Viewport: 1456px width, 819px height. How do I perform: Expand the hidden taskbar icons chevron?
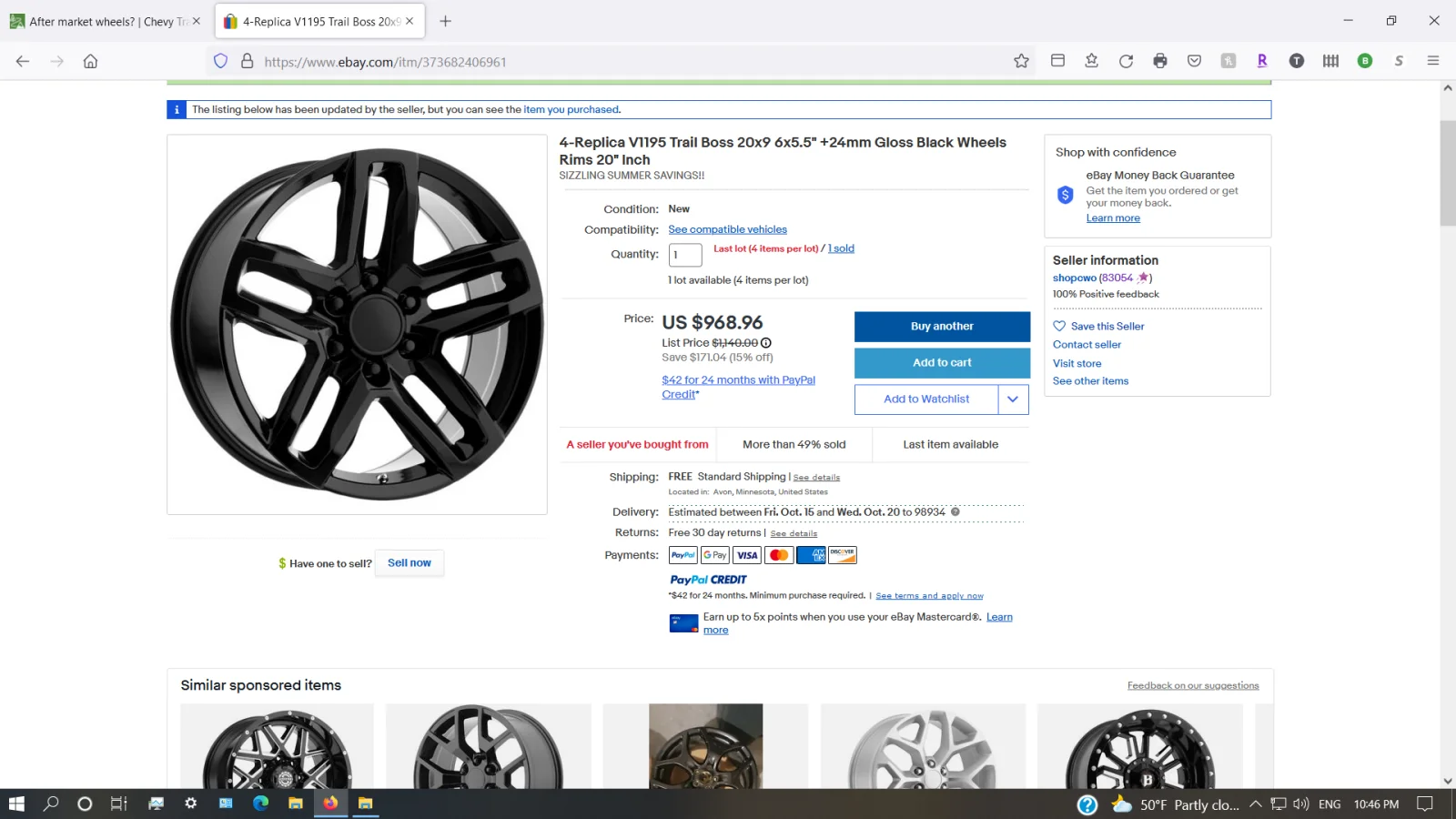coord(1254,804)
